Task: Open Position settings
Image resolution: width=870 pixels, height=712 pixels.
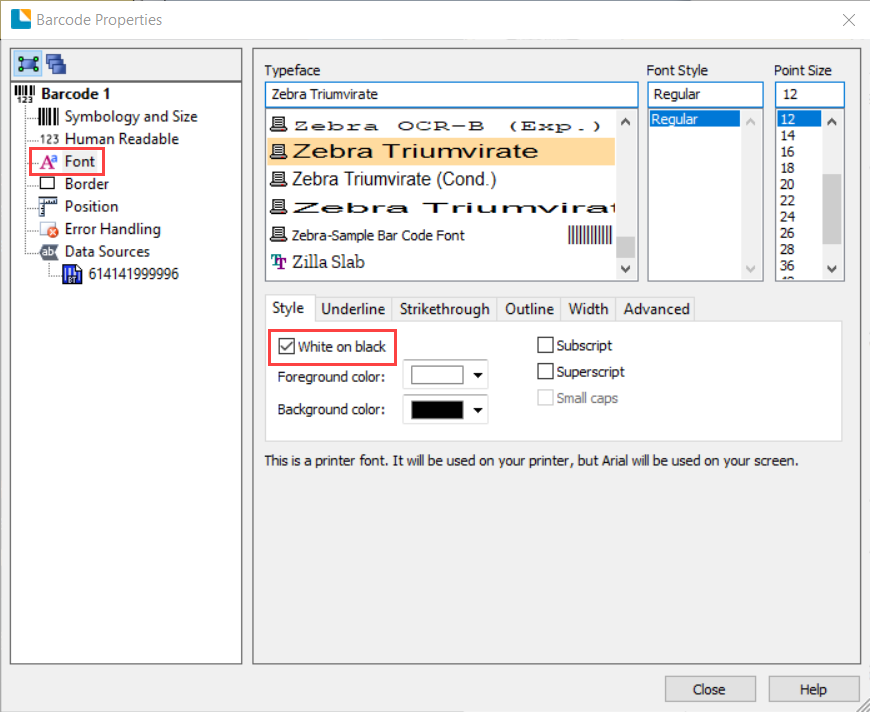Action: click(x=92, y=206)
